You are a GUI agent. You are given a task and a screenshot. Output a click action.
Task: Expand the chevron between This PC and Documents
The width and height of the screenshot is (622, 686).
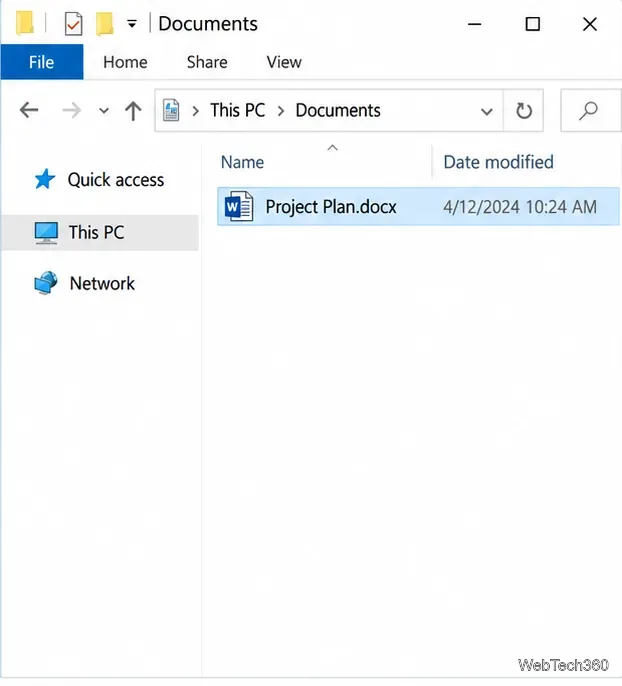(x=281, y=111)
